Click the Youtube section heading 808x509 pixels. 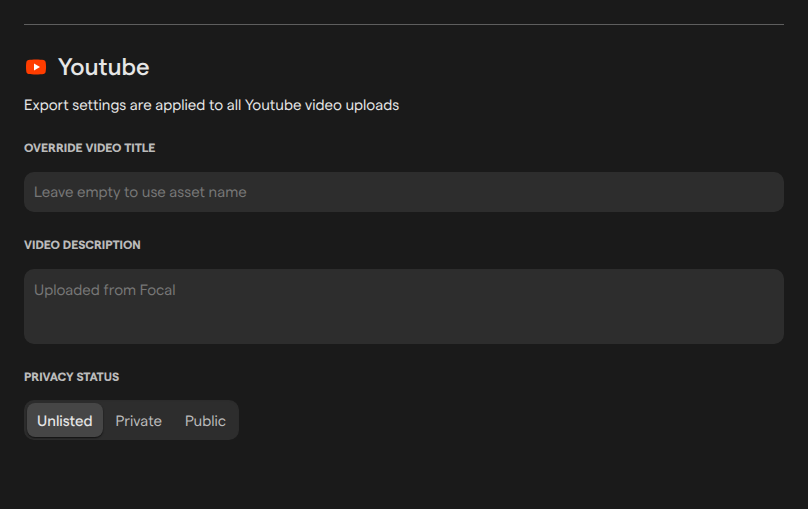104,67
